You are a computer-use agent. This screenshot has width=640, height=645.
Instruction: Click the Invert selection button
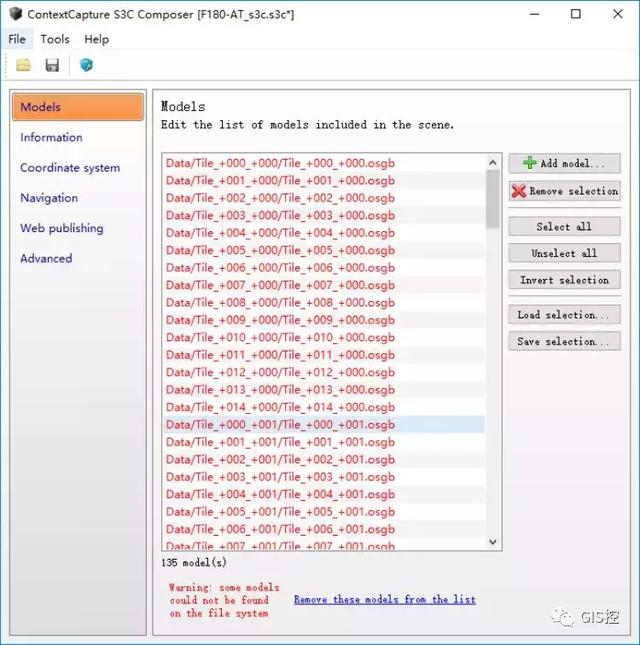(x=564, y=280)
